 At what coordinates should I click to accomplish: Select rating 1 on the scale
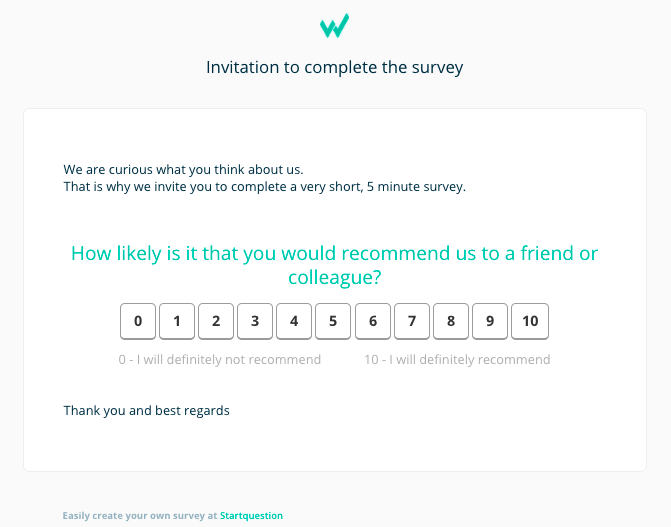pos(177,321)
